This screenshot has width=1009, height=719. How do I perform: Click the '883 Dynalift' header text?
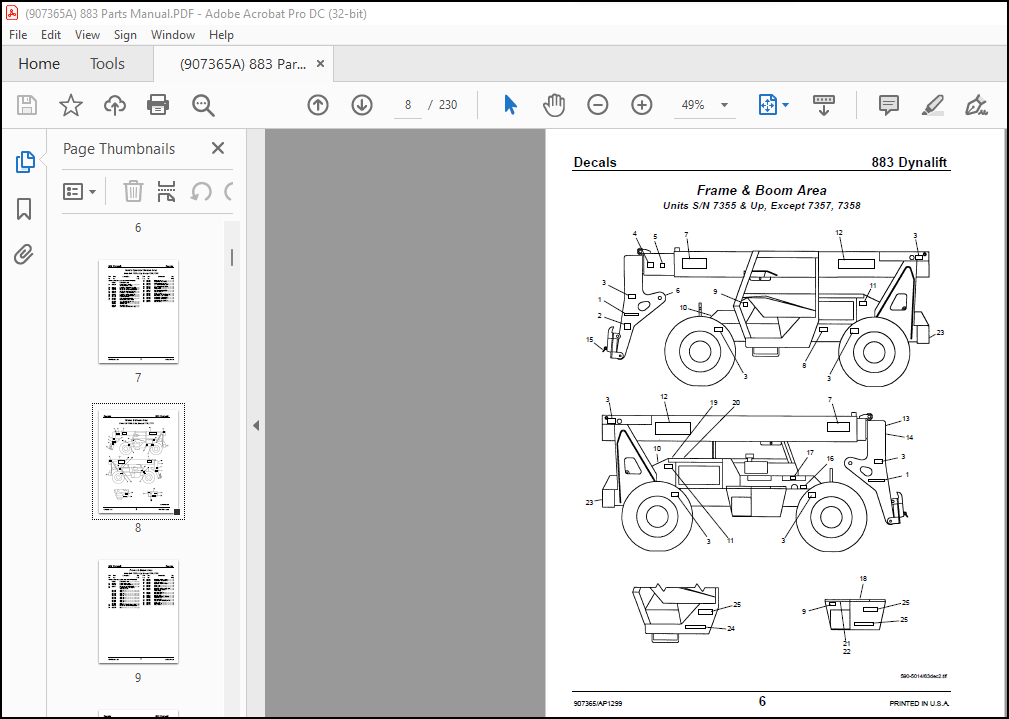click(x=909, y=162)
